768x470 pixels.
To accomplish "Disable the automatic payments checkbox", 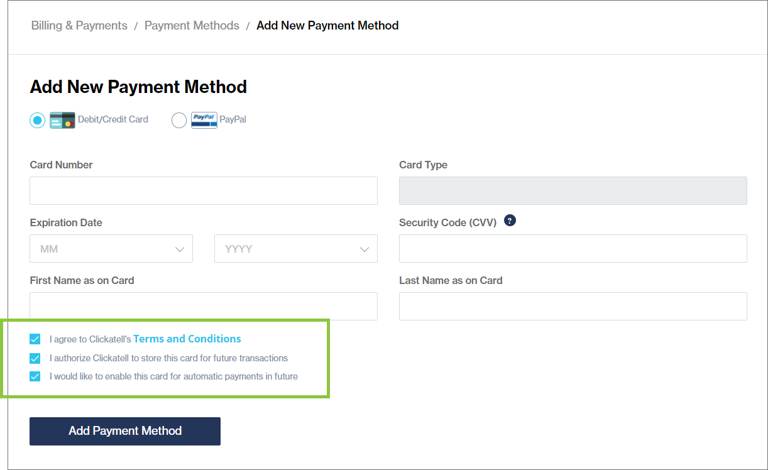I will pos(36,377).
